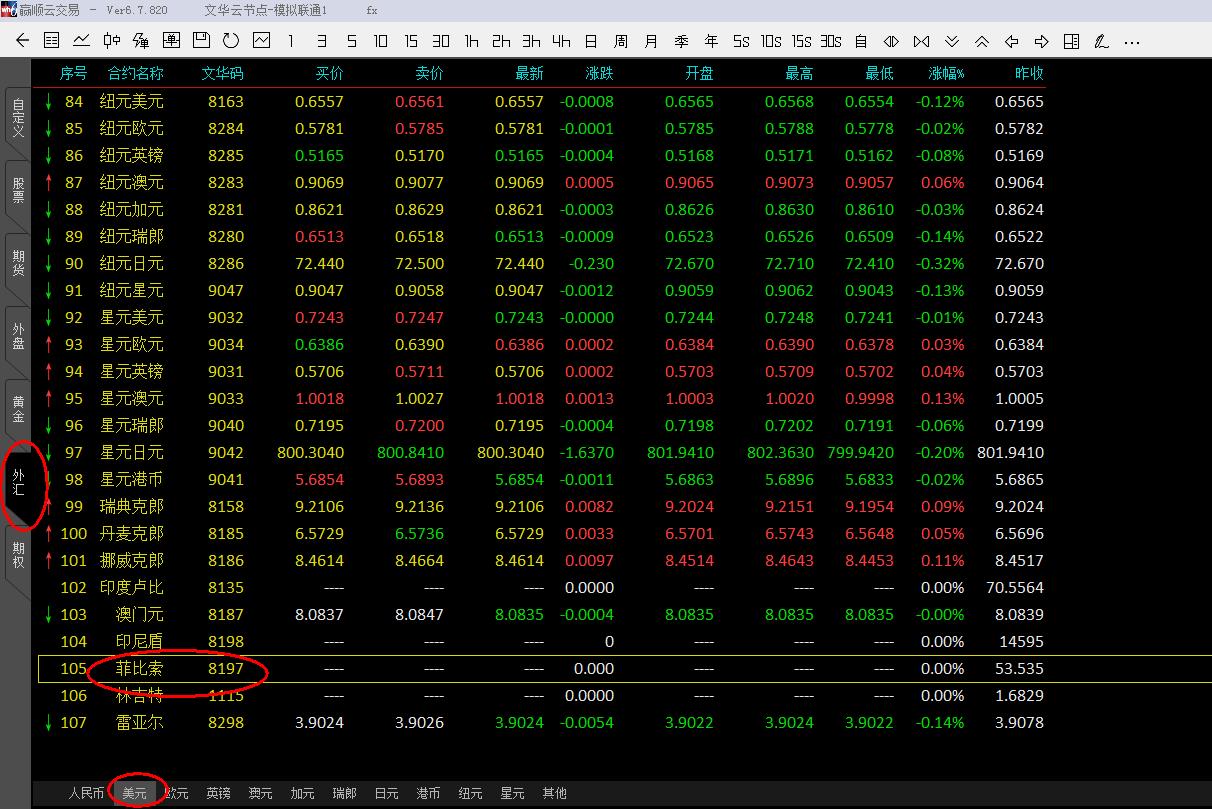
Task: Open the candlestick K-line chart icon
Action: click(x=111, y=41)
